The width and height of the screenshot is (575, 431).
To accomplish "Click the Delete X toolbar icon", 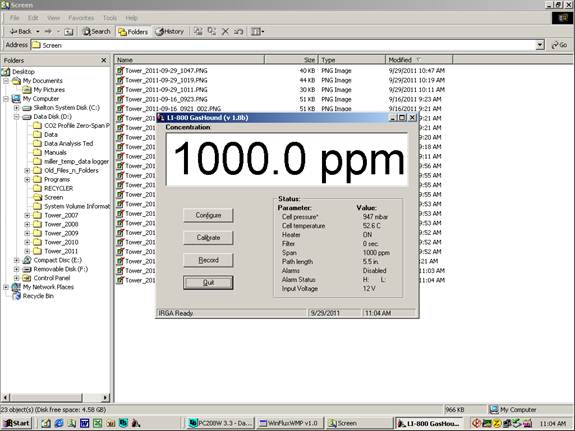I will click(225, 32).
